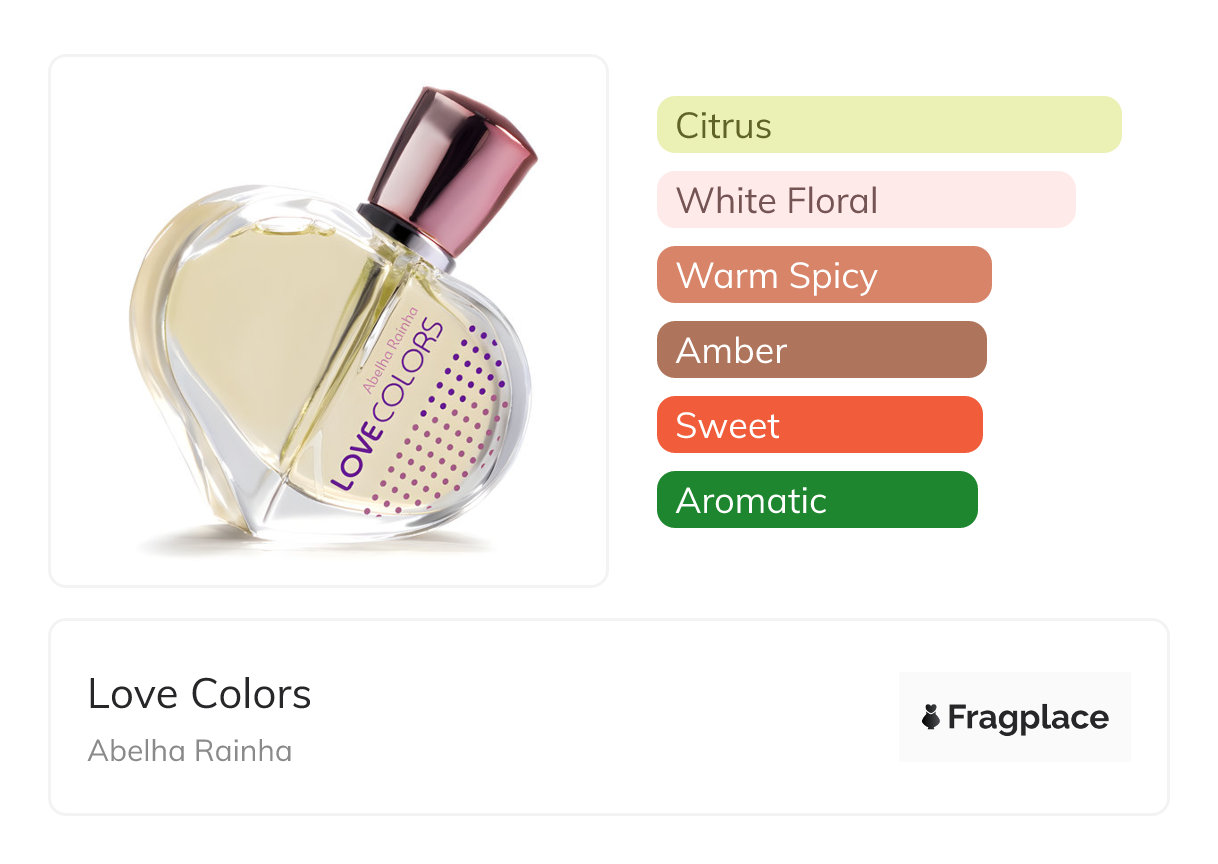Click the Fragplace wordmark text

click(x=1027, y=717)
